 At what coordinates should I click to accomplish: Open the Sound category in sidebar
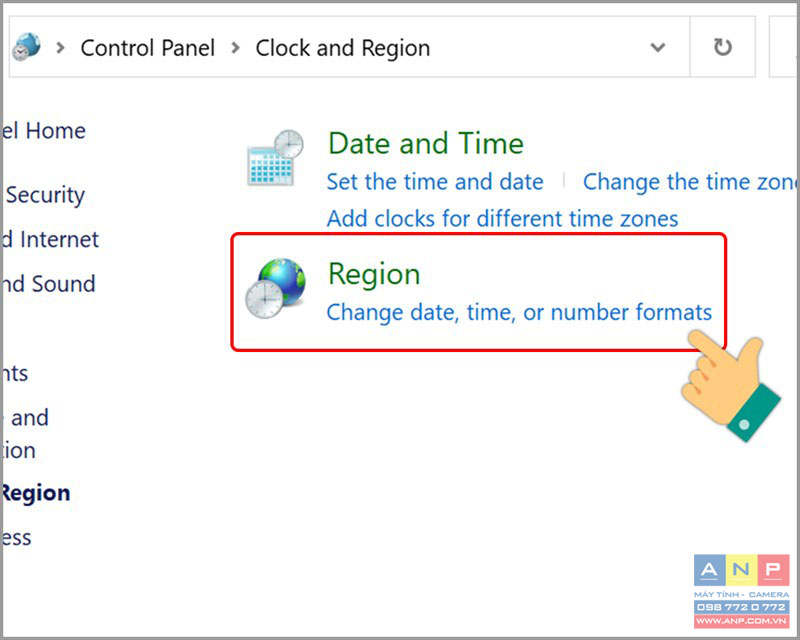[48, 284]
